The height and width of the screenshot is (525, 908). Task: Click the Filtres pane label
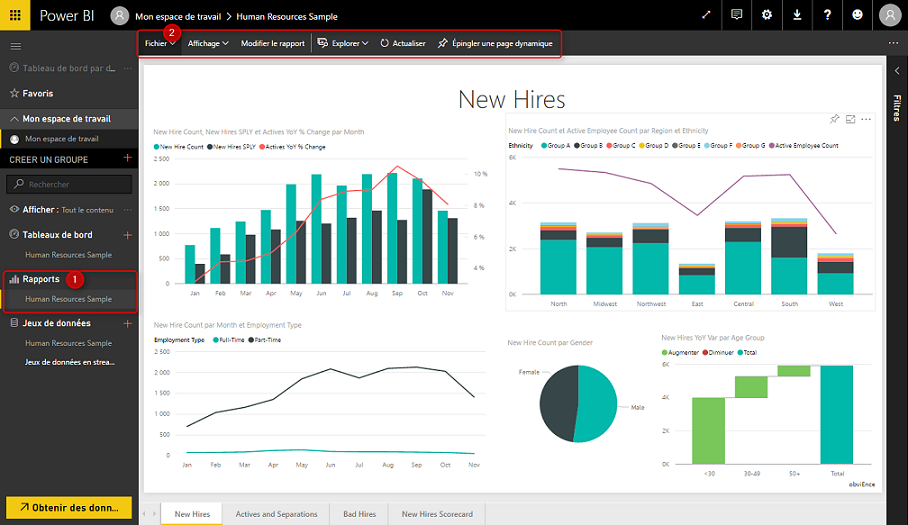[x=897, y=108]
